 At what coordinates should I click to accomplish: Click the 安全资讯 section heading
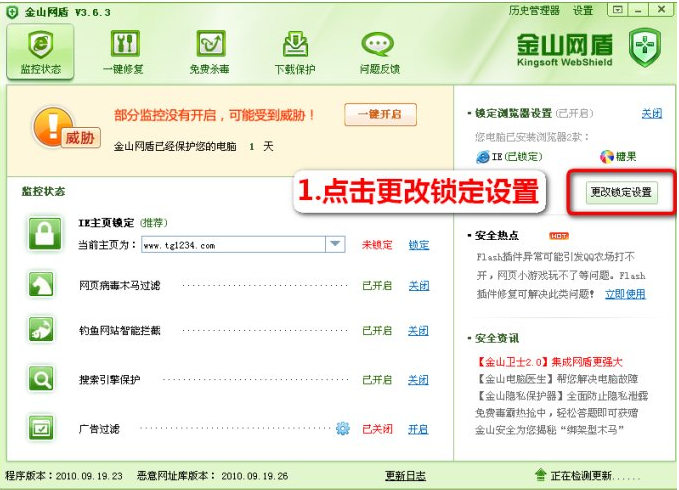(496, 338)
